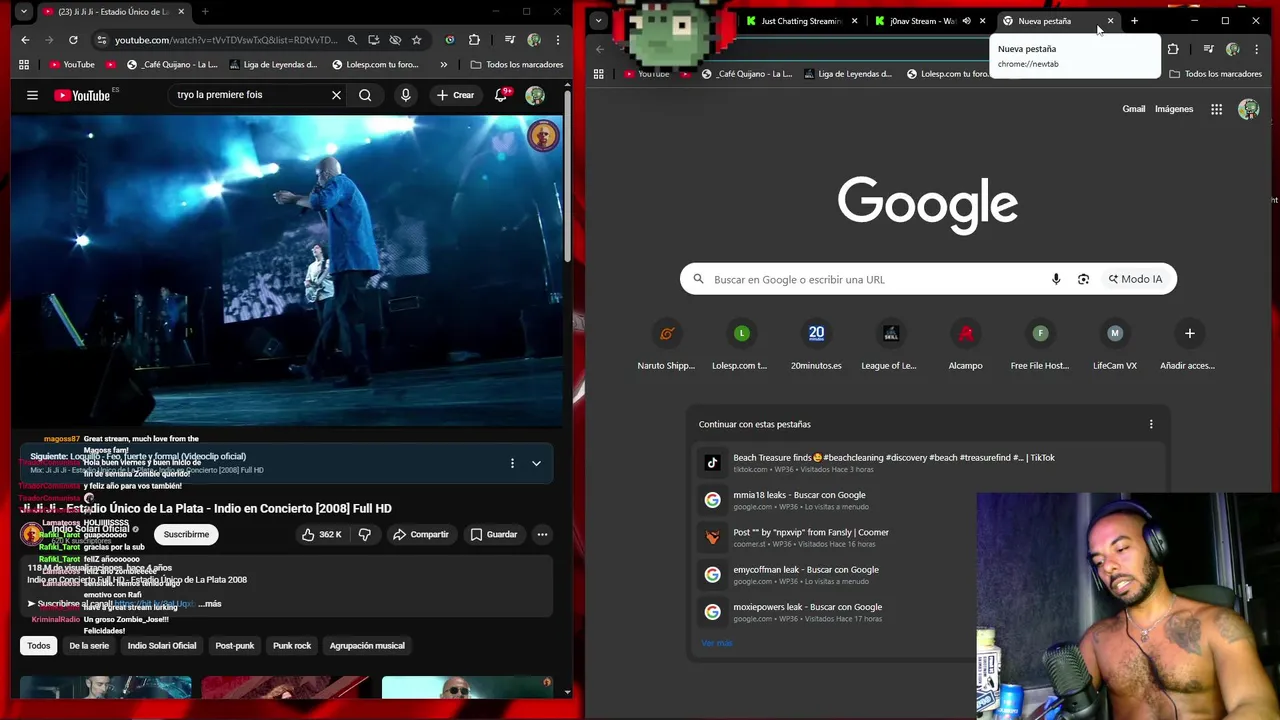Open apps grid in YouTube window bookmarks bar
The height and width of the screenshot is (720, 1280).
(24, 64)
